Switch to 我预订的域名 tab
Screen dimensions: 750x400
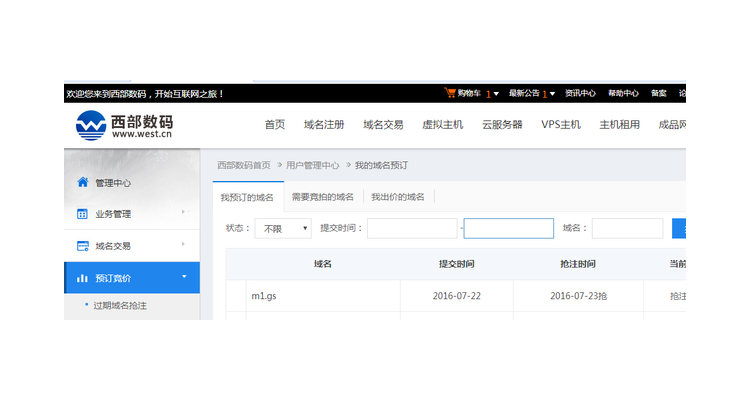click(247, 197)
